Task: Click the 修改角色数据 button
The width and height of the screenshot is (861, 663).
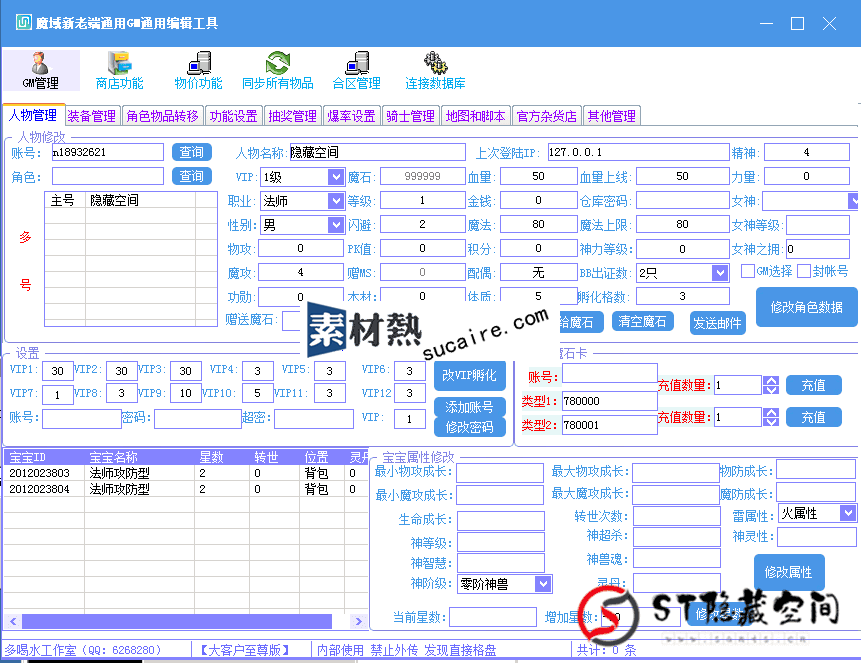Action: tap(807, 307)
